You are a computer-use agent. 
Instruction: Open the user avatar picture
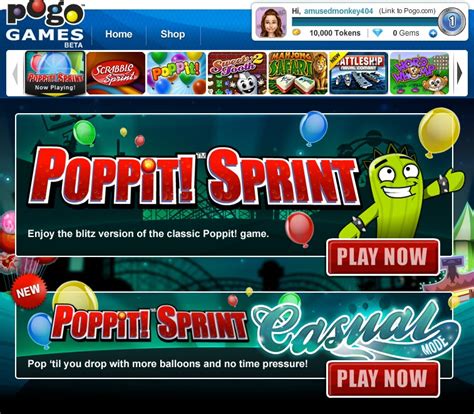point(271,22)
